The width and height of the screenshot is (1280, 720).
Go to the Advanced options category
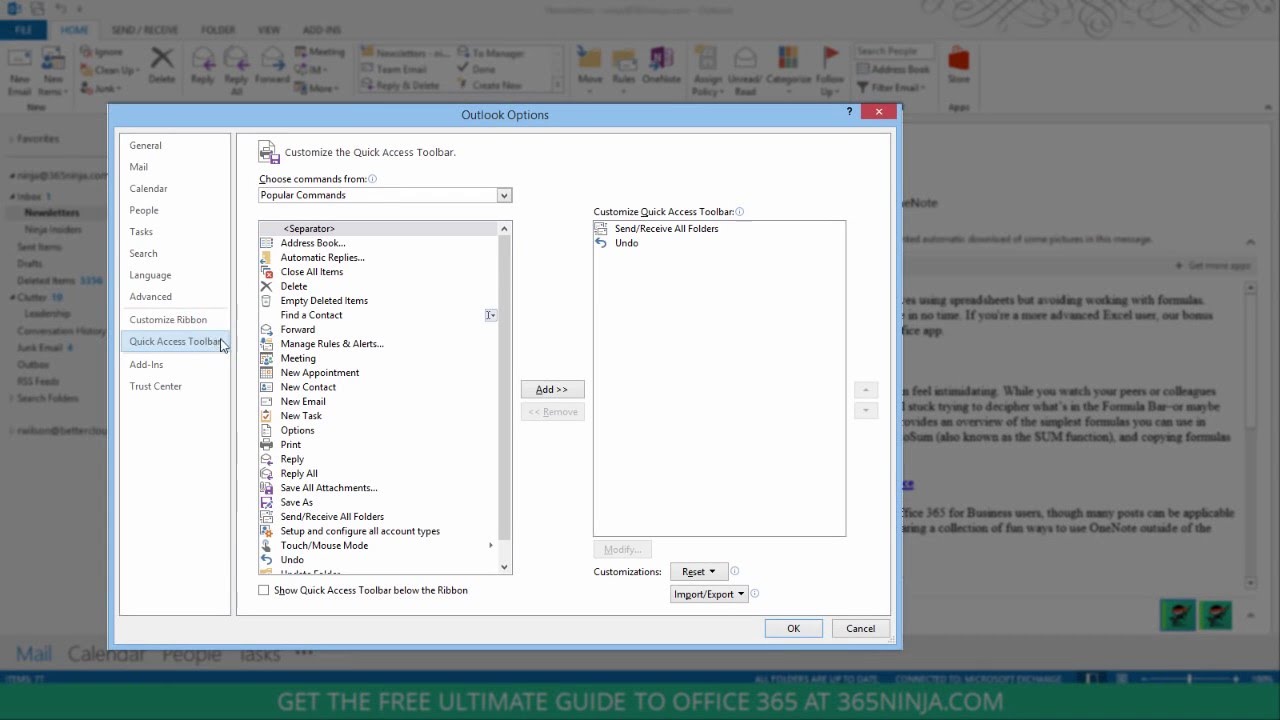tap(150, 296)
